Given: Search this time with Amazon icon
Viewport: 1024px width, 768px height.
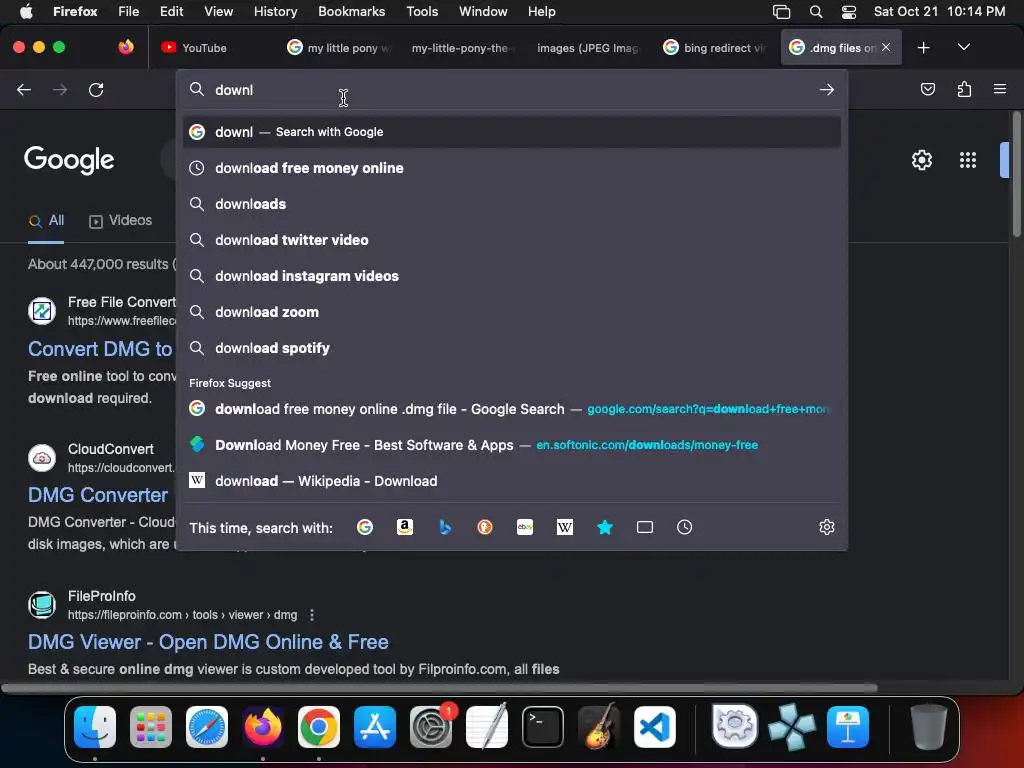Looking at the screenshot, I should pos(405,527).
